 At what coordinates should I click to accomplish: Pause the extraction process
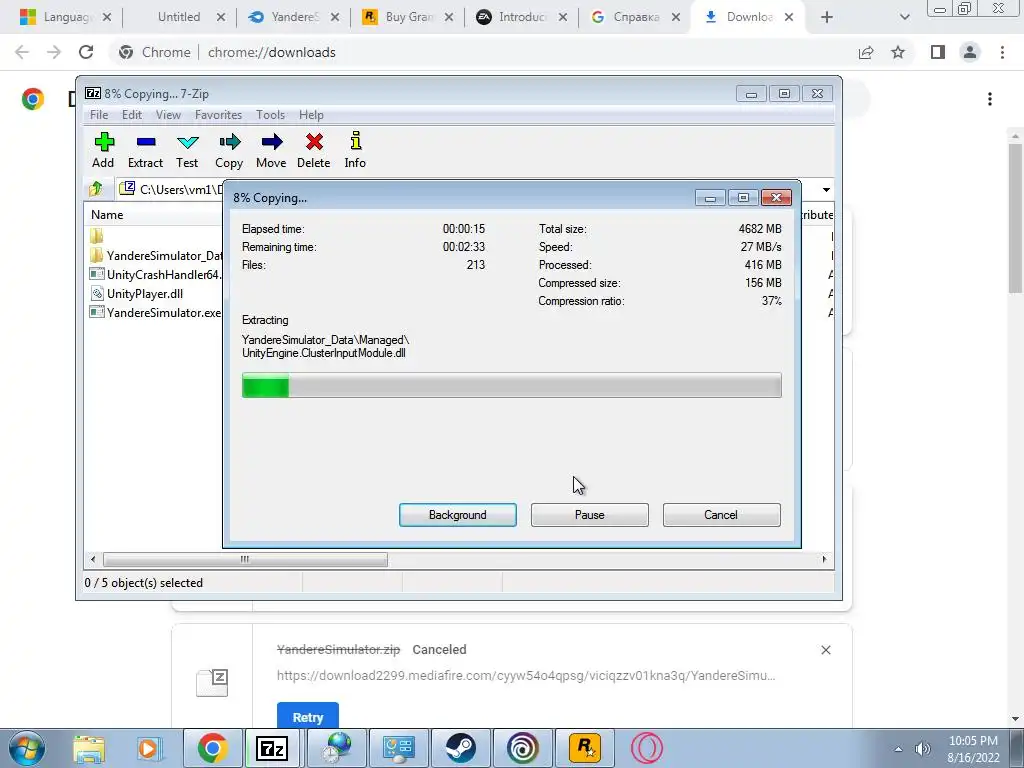590,515
